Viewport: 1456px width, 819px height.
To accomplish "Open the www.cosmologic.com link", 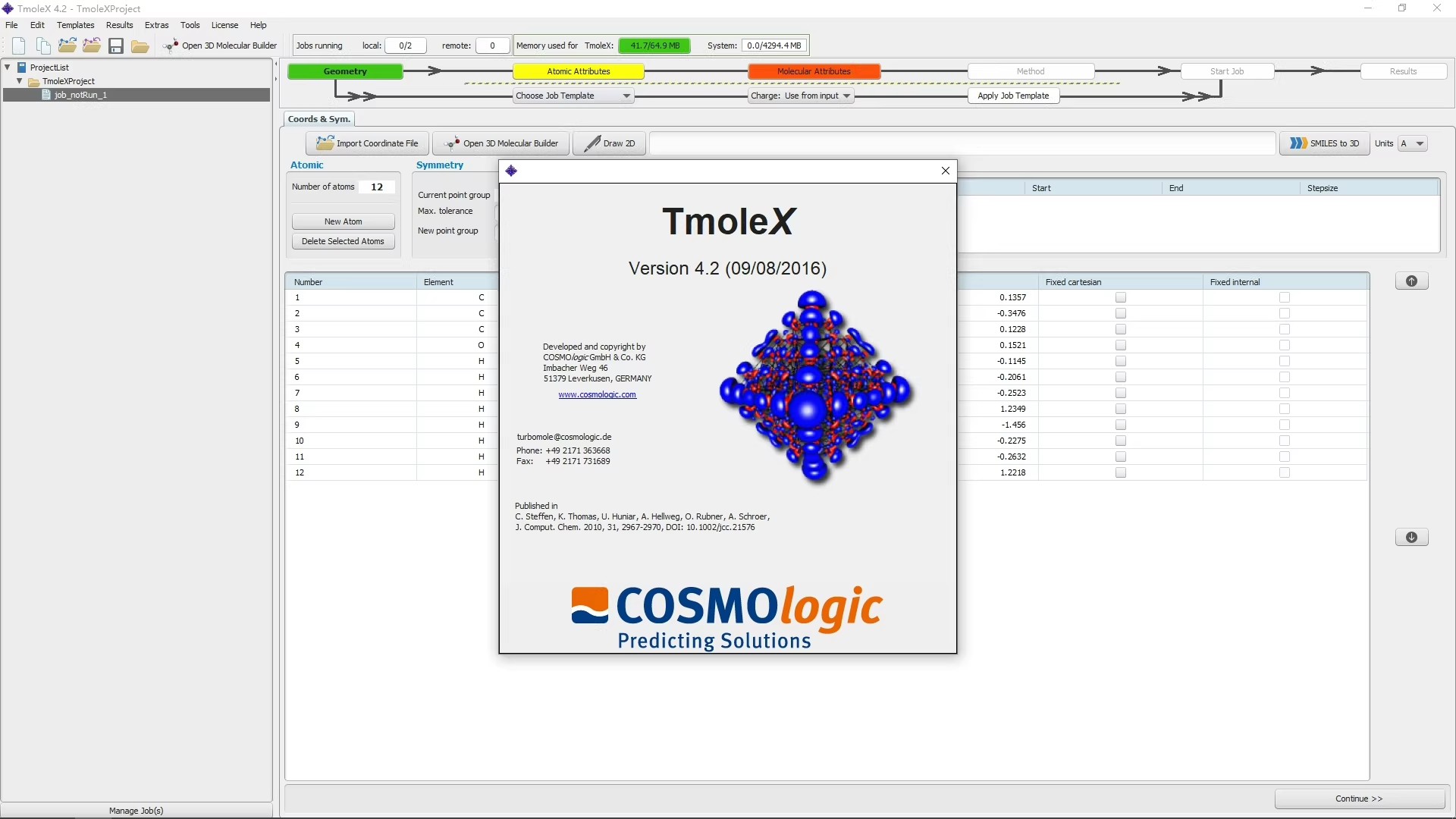I will tap(597, 394).
